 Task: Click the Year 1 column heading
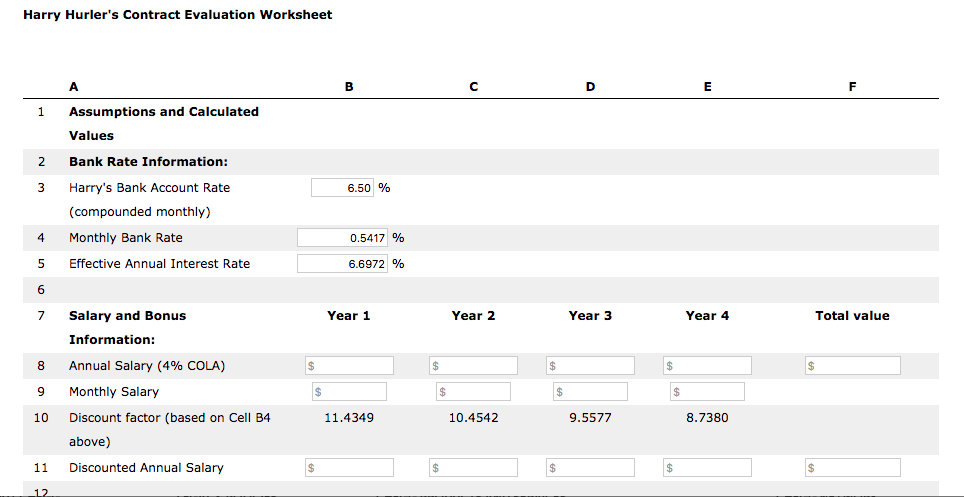click(349, 316)
